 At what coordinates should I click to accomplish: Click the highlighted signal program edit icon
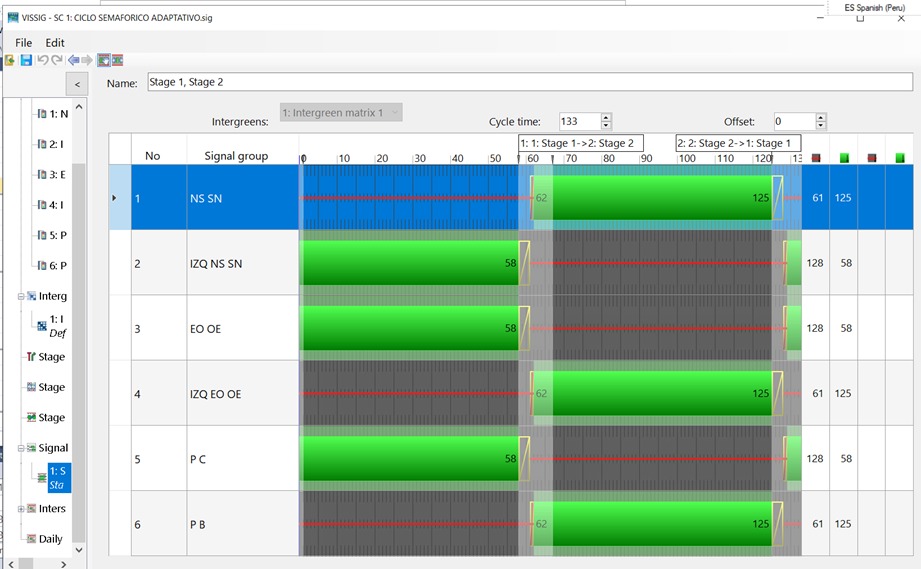pyautogui.click(x=103, y=61)
